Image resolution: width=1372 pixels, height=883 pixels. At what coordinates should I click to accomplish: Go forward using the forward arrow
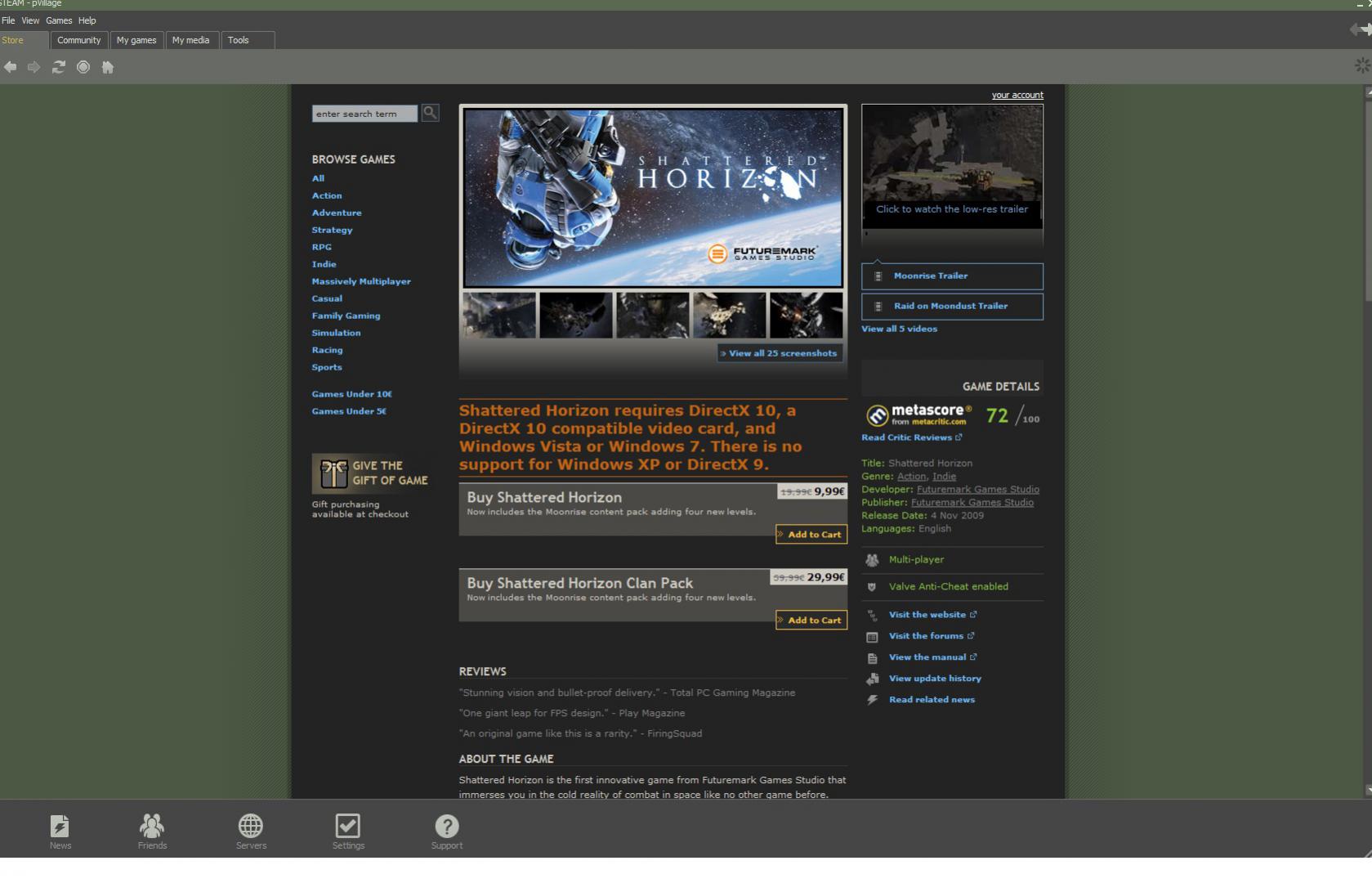point(34,67)
